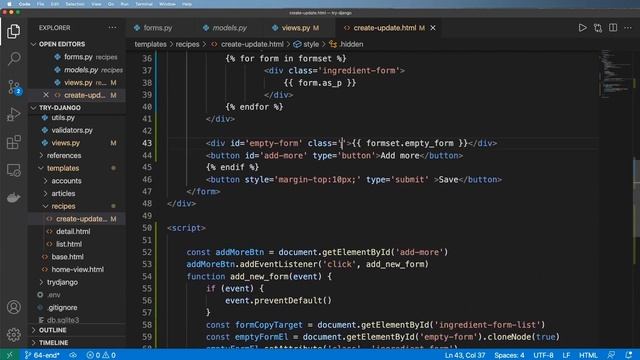Open the Explorer view in activity bar
Viewport: 640px width, 360px height.
[13, 31]
